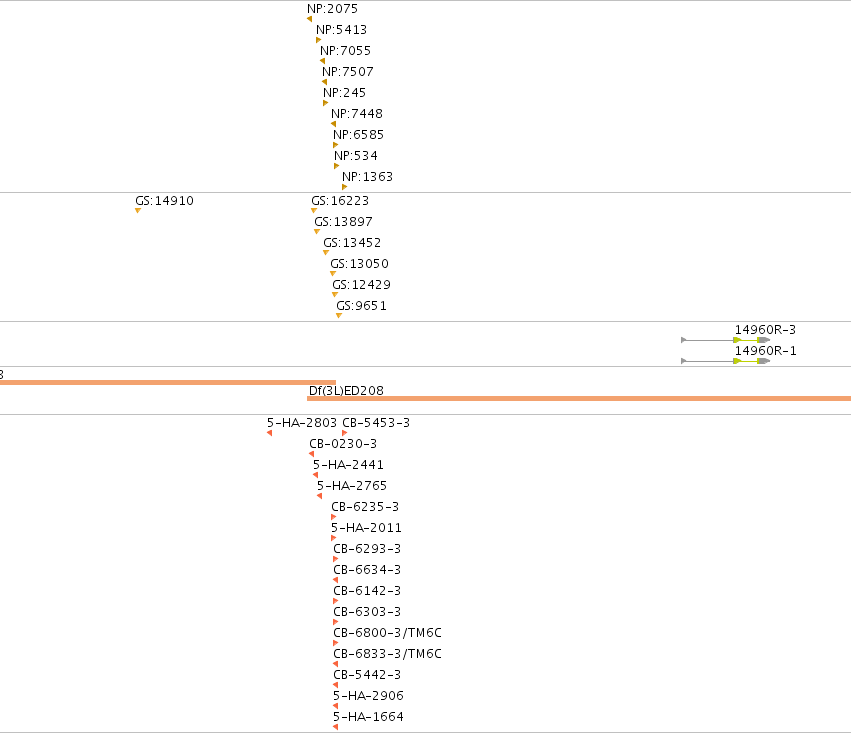Open NP:6585 insertion details
The width and height of the screenshot is (851, 733).
358,135
